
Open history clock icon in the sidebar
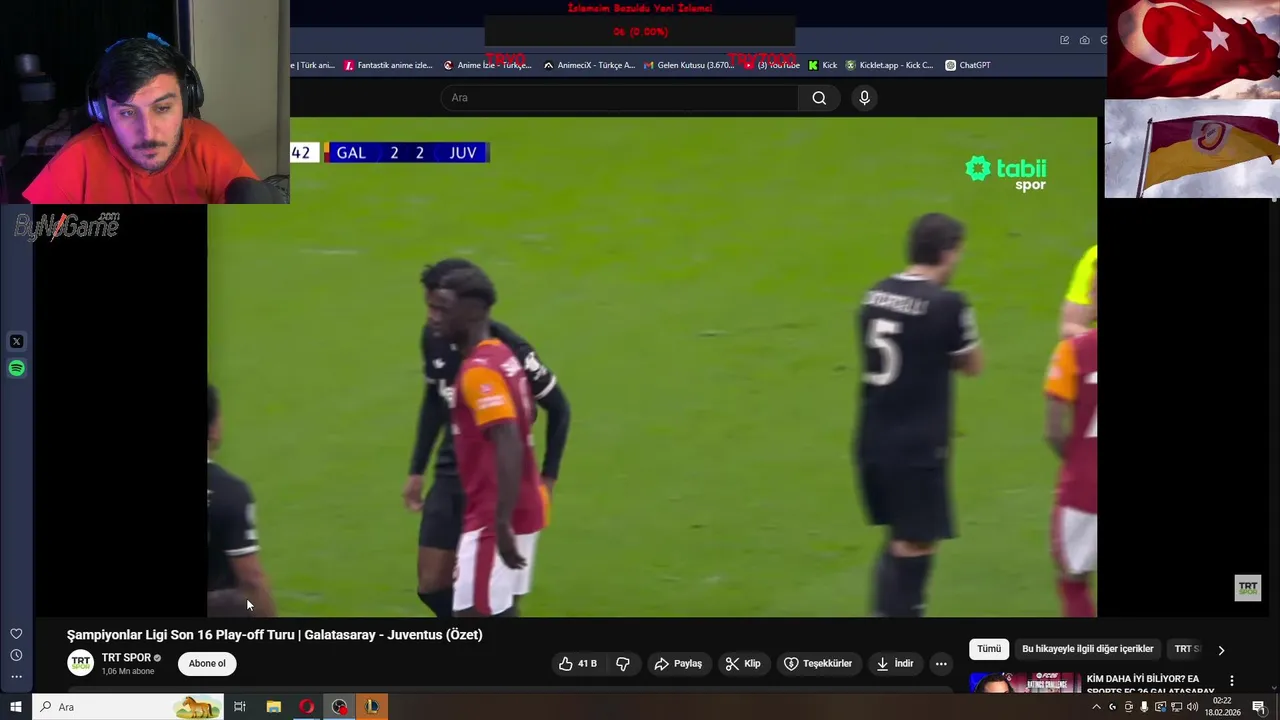point(16,655)
